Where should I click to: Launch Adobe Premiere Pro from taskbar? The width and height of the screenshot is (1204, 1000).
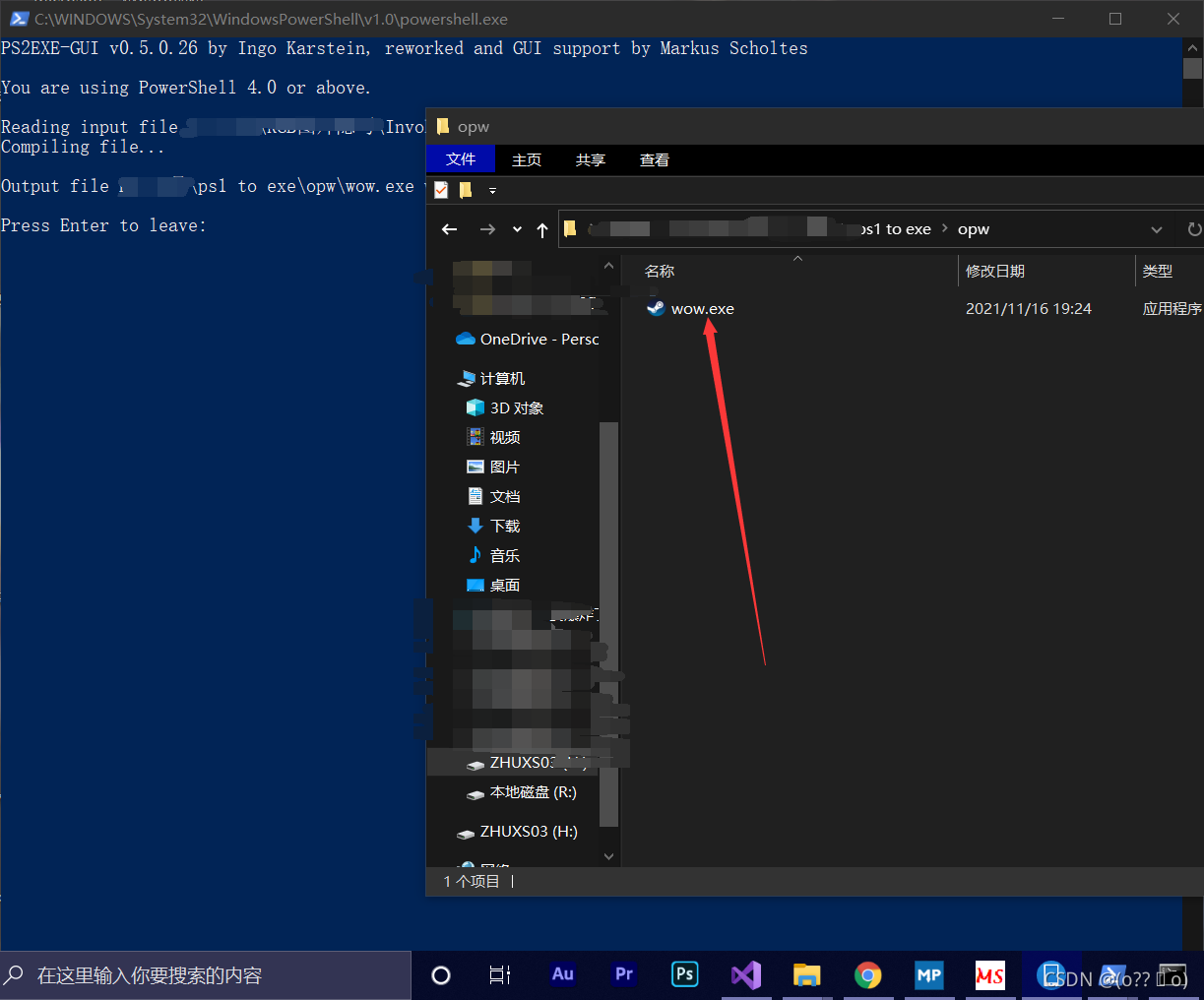(623, 974)
